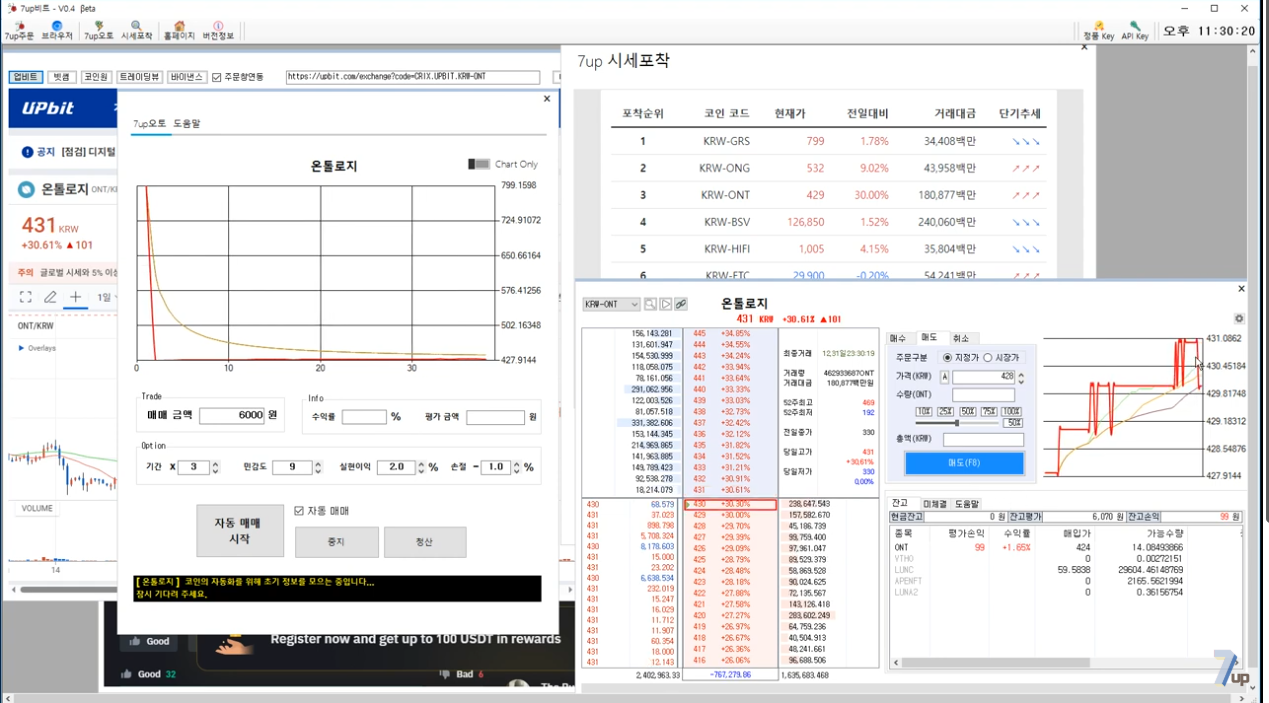Select the 10% quantity button
The width and height of the screenshot is (1269, 703).
tap(924, 412)
